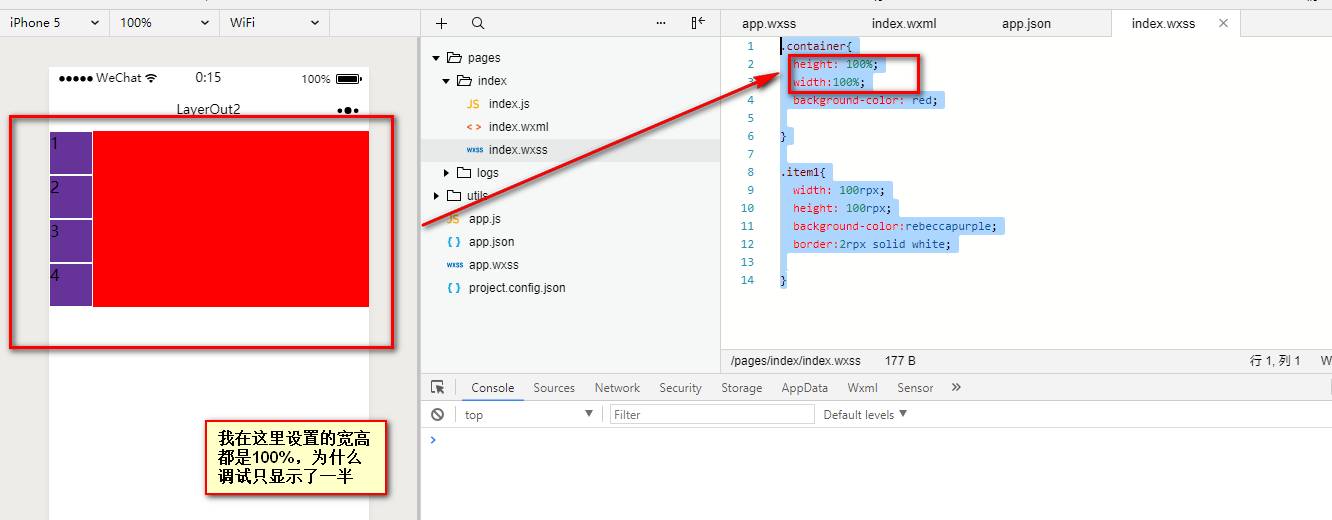Switch to the index.wxml editor tab
Screen dimensions: 1332x520
904,23
